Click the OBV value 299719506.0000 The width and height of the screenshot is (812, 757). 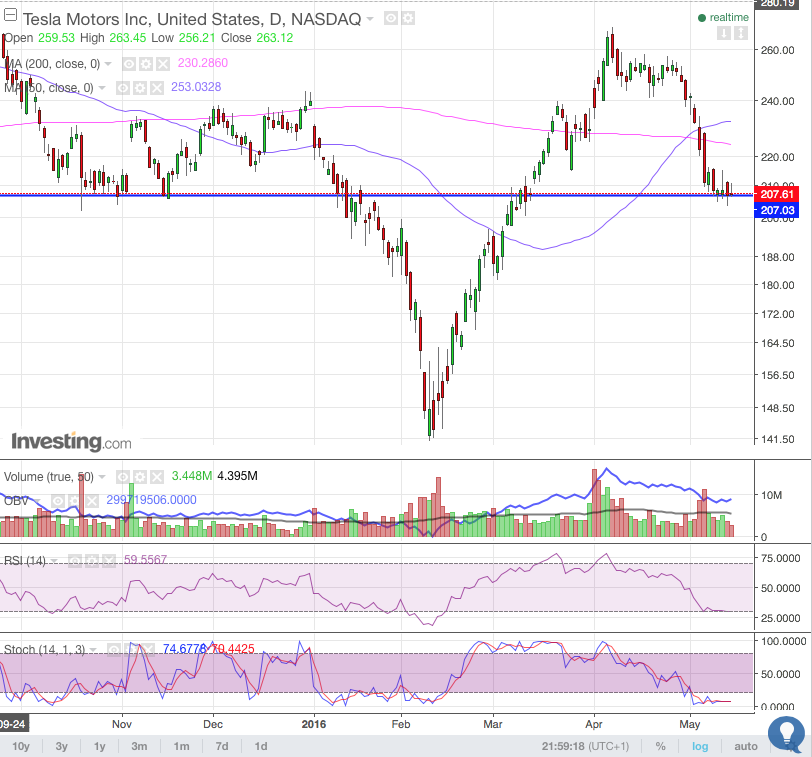tap(151, 500)
